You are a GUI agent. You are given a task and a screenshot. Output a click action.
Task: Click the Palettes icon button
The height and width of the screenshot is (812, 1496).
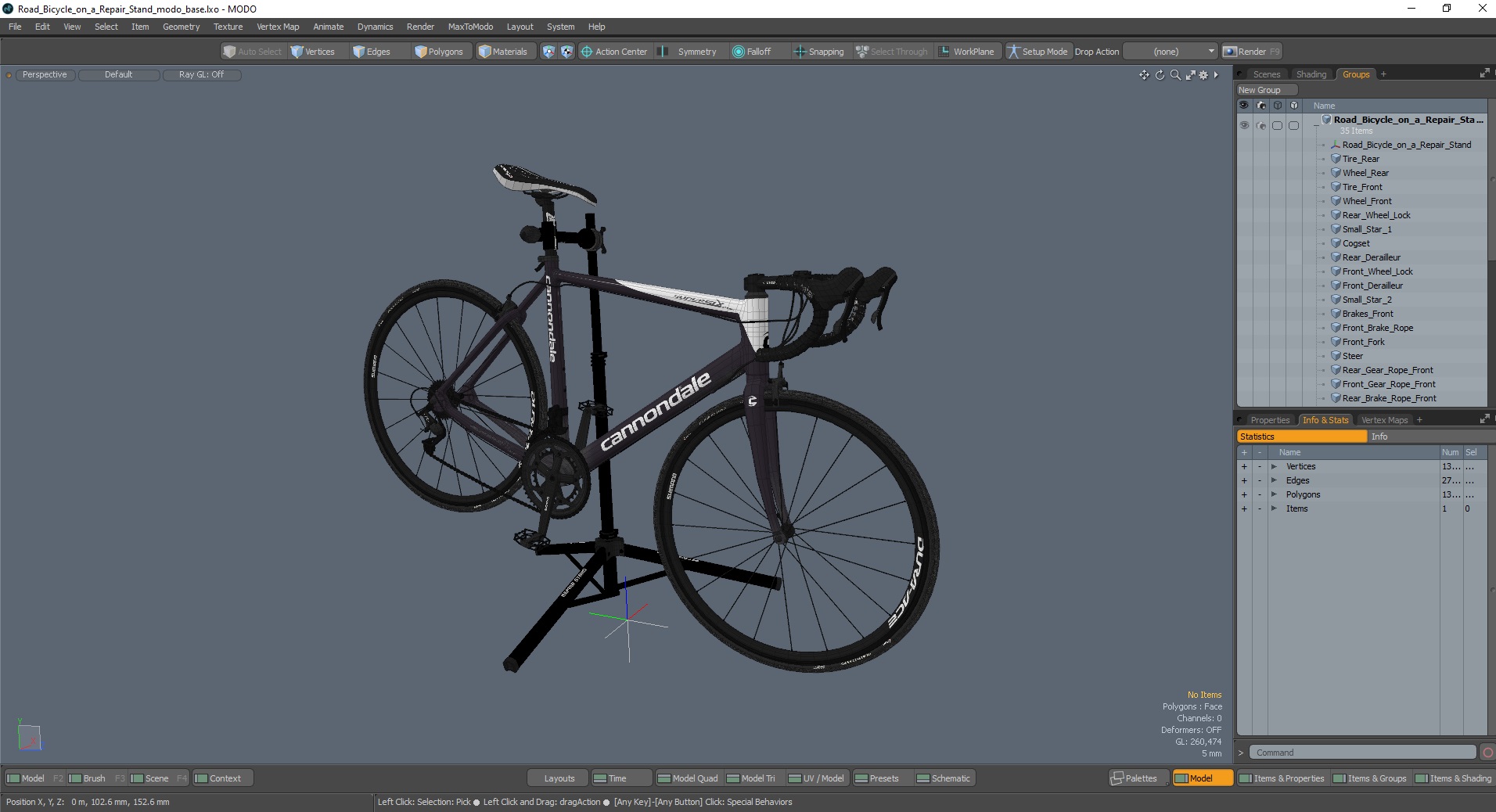pyautogui.click(x=1138, y=778)
